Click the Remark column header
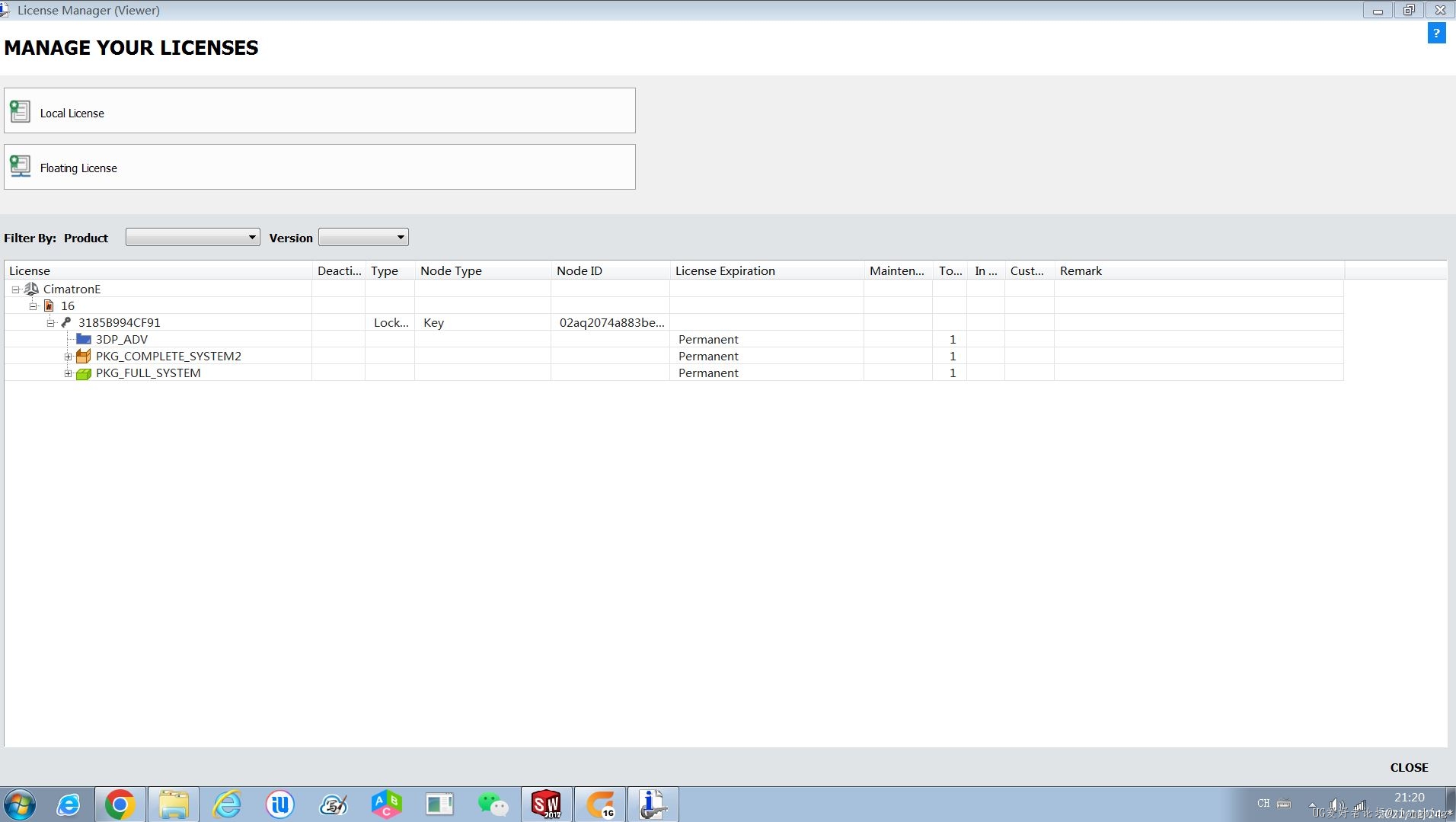The height and width of the screenshot is (822, 1456). coord(1199,270)
